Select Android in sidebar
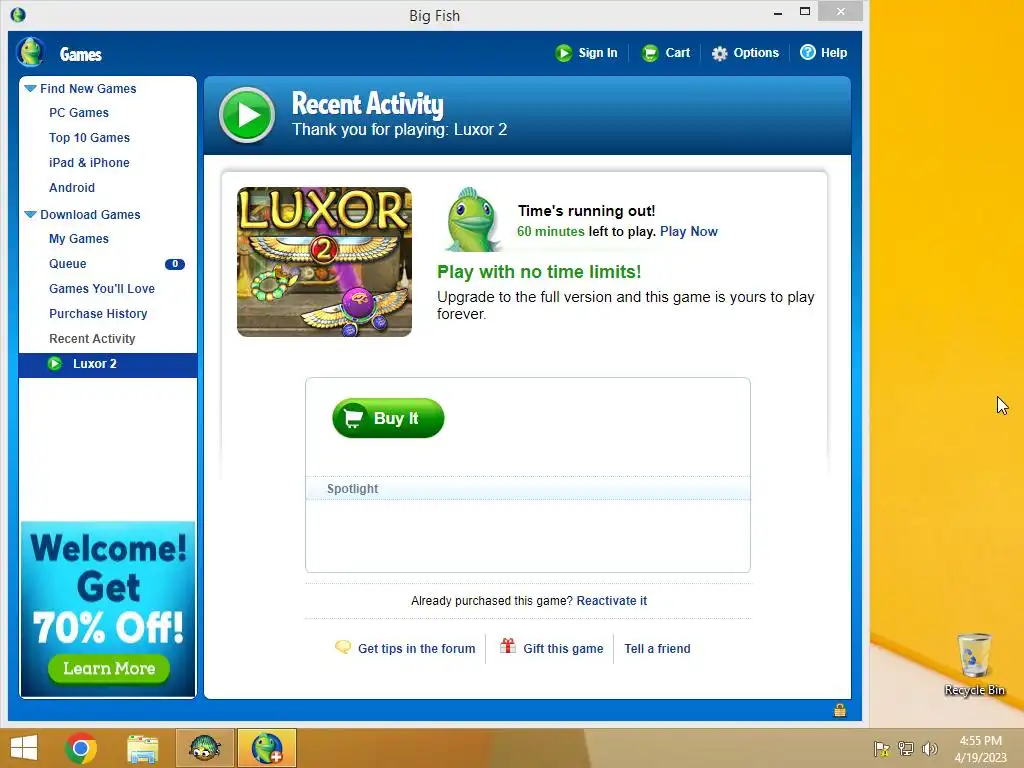This screenshot has width=1024, height=768. pos(72,187)
